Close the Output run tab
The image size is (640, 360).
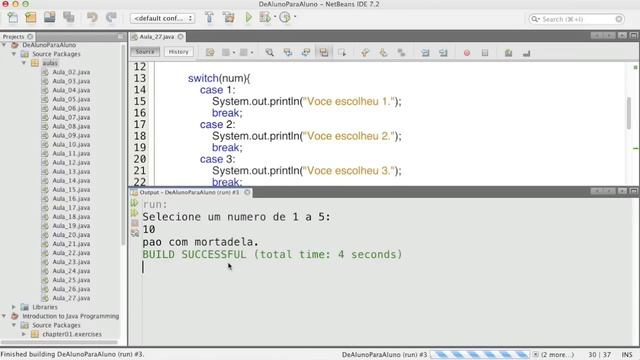[x=247, y=192]
